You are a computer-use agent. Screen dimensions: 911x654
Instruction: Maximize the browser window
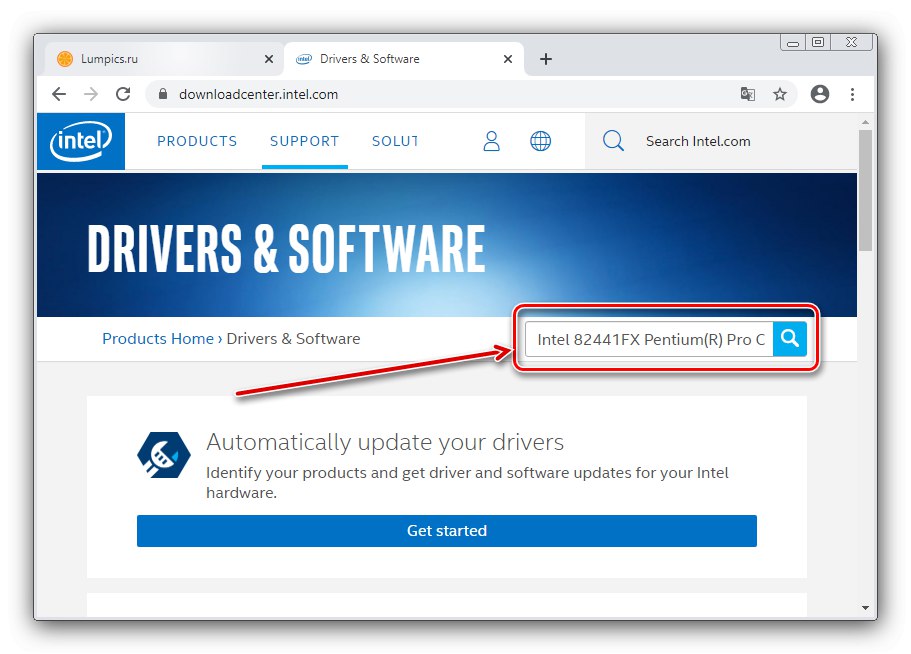[818, 42]
